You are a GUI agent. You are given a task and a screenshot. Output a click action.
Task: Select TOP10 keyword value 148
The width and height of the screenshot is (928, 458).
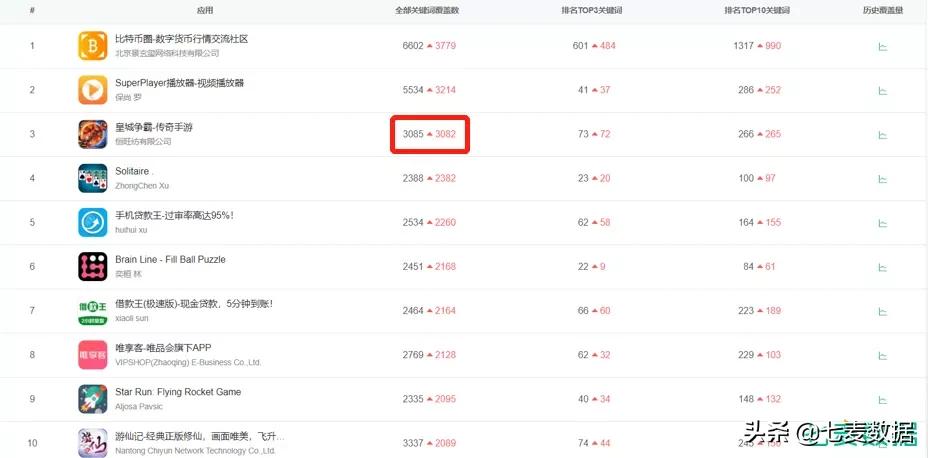point(746,399)
